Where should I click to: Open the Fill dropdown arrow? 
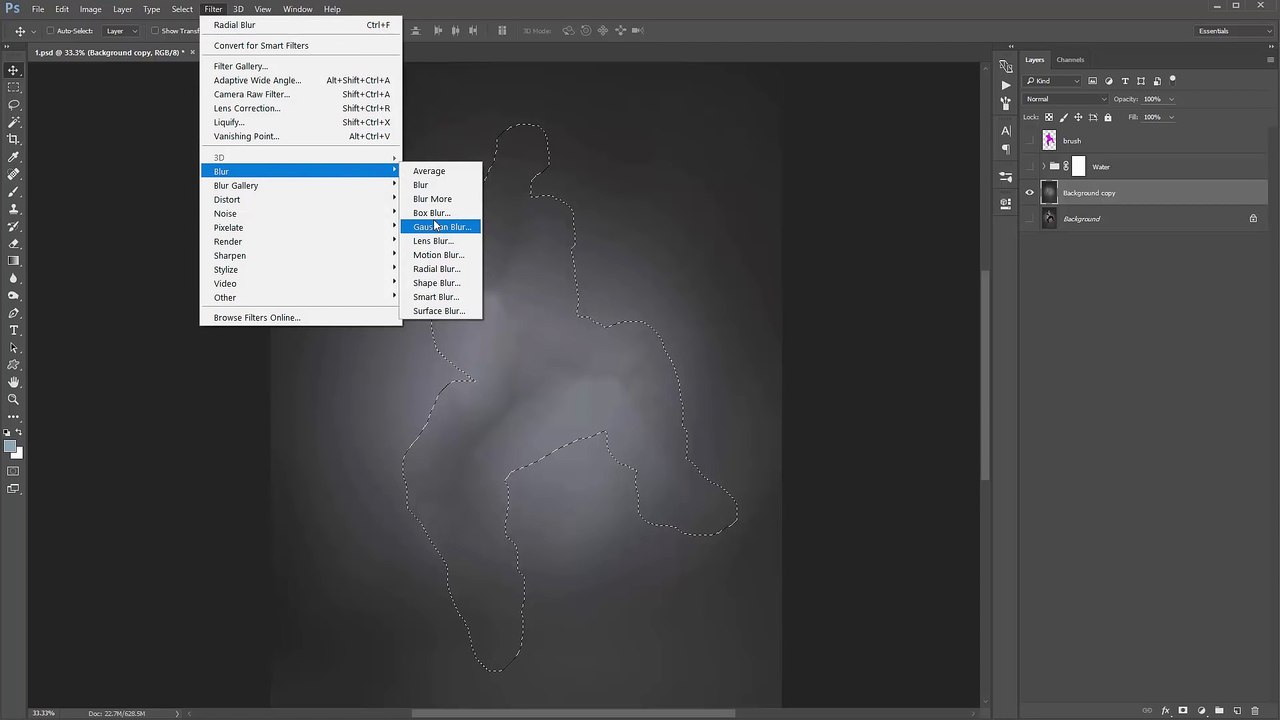[1171, 117]
